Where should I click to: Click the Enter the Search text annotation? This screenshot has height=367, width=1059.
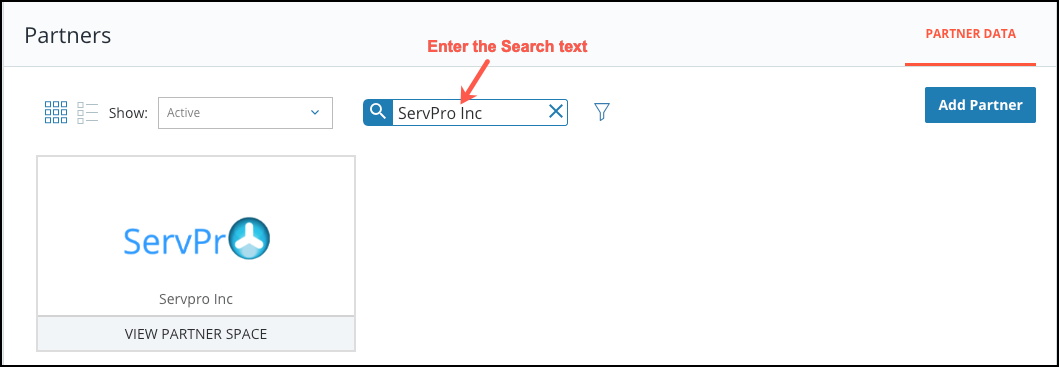pyautogui.click(x=507, y=47)
